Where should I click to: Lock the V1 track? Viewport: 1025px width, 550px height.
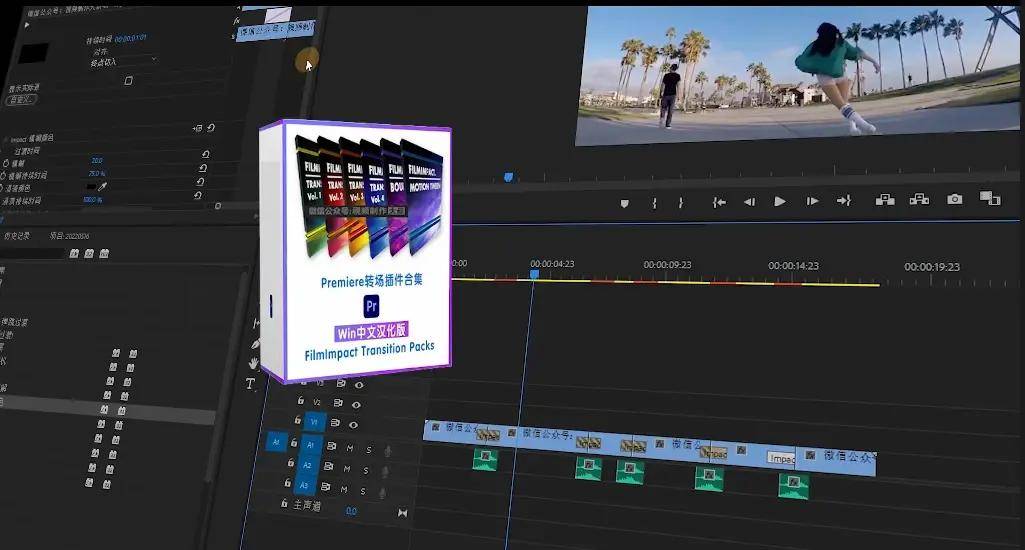(x=297, y=420)
